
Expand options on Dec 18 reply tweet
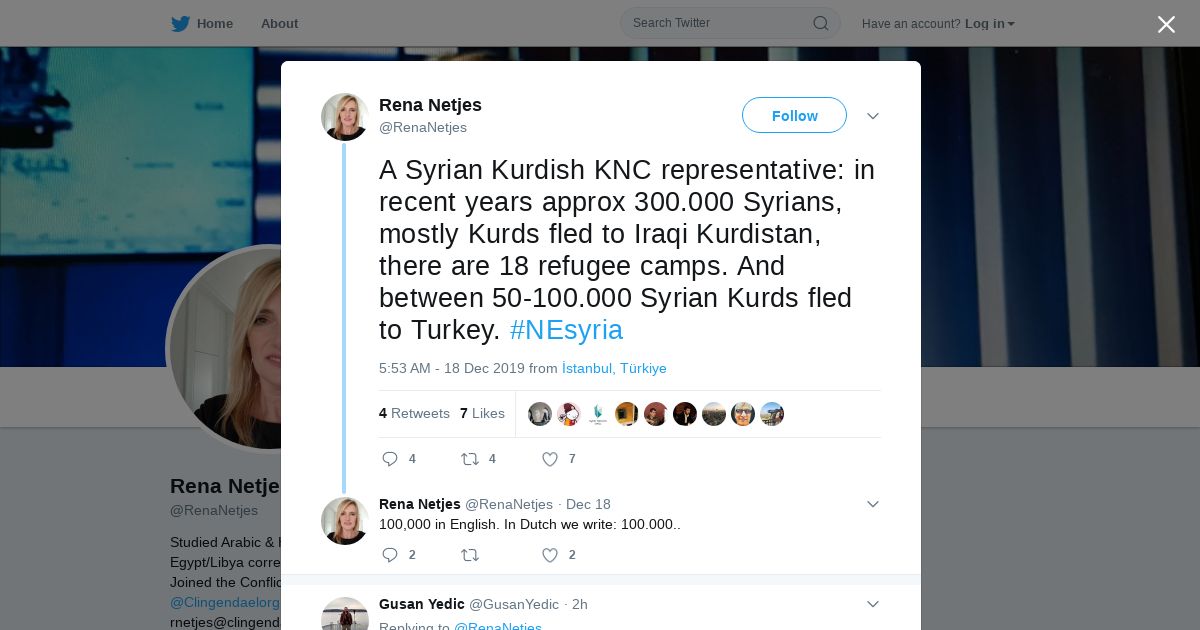click(873, 504)
